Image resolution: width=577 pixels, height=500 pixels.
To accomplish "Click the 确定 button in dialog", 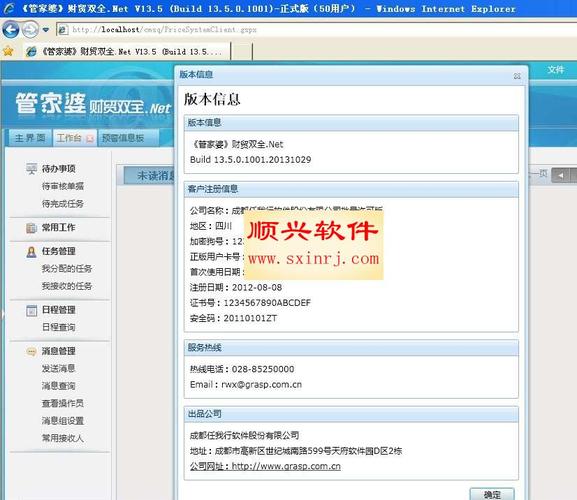I will coord(492,494).
